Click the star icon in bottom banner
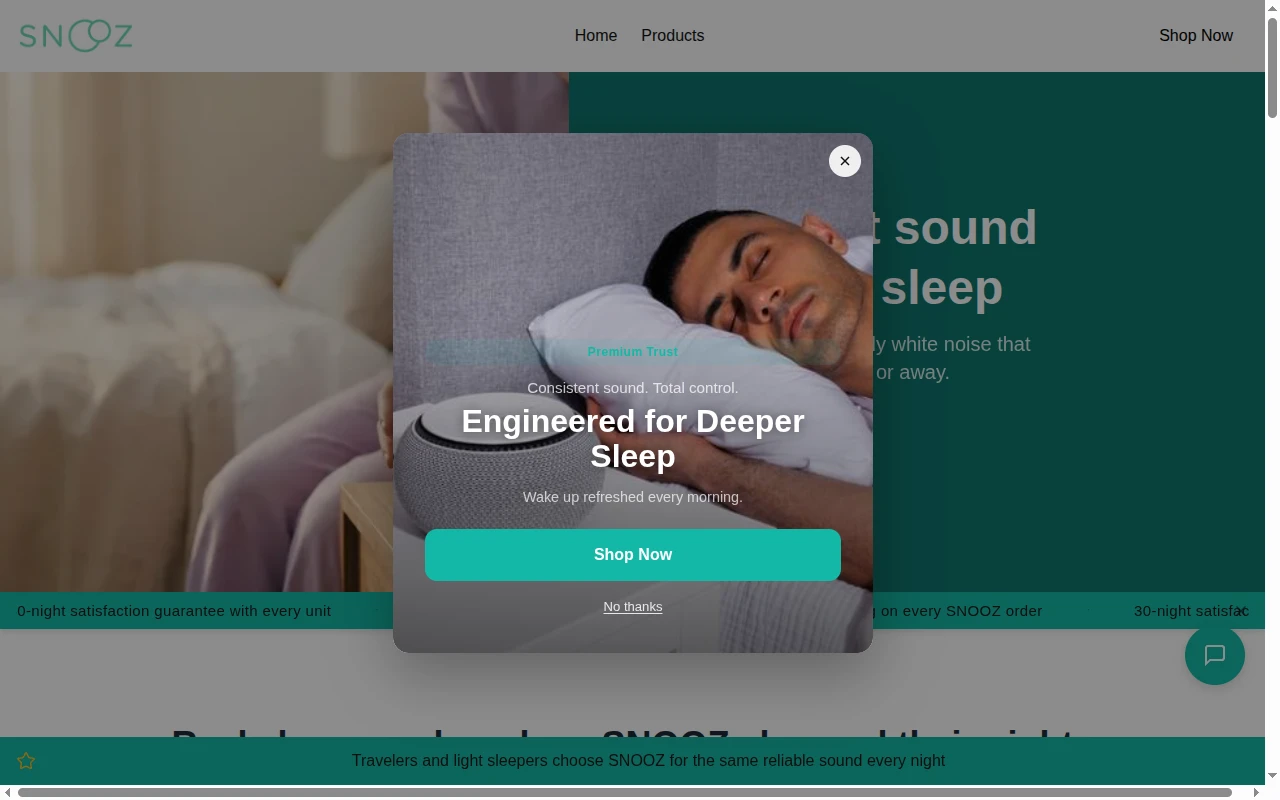The width and height of the screenshot is (1280, 800). click(x=26, y=761)
